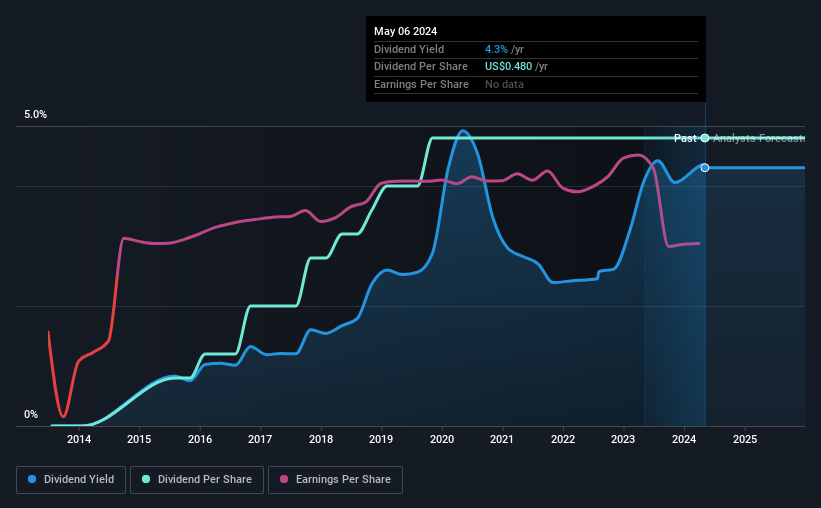Click the 4.3% dividend yield value
The image size is (821, 508).
(x=496, y=49)
